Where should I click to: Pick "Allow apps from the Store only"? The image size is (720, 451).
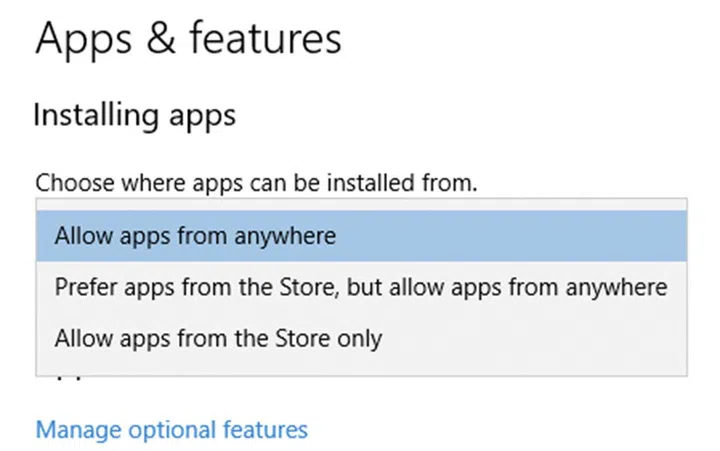click(x=218, y=338)
